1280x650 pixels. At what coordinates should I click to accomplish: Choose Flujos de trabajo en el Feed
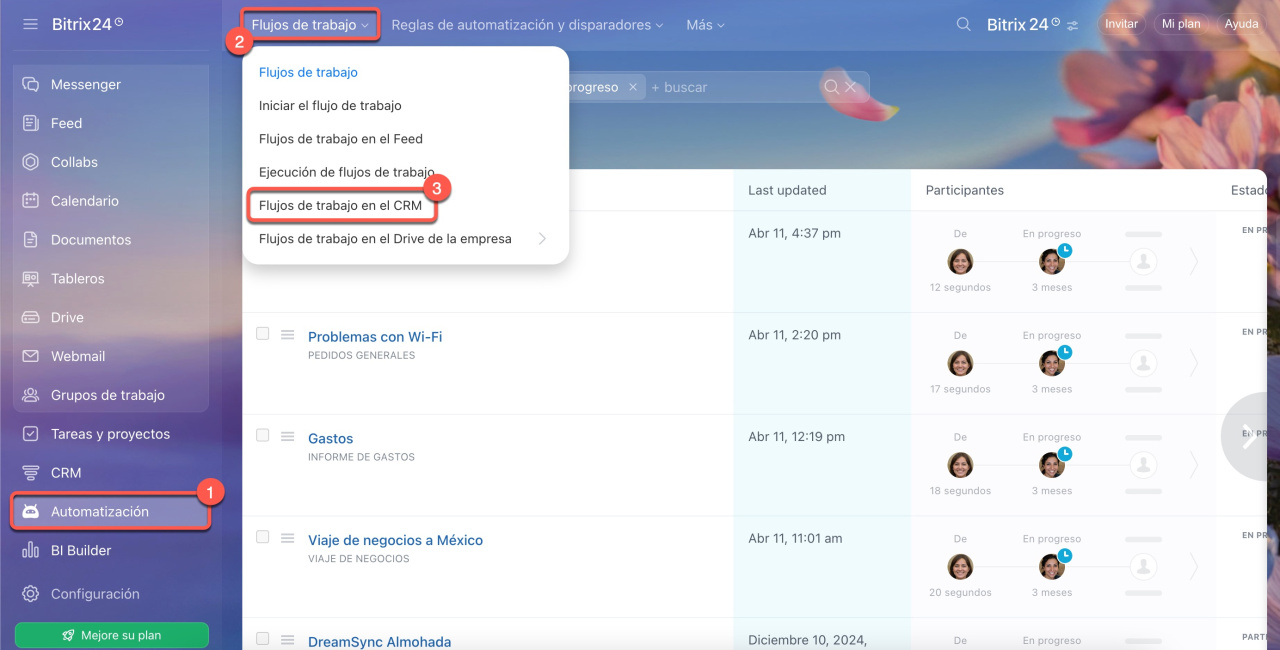coord(341,139)
